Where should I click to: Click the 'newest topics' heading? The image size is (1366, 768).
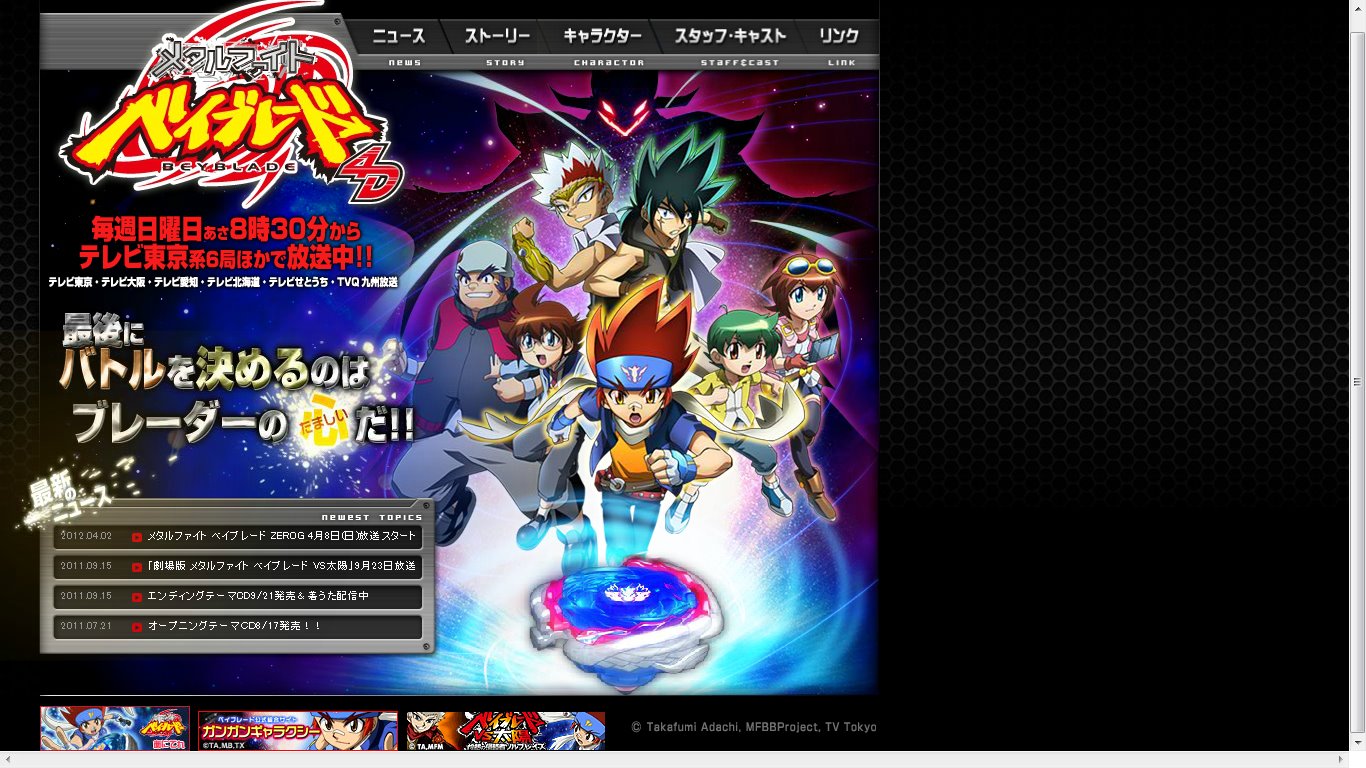[372, 517]
